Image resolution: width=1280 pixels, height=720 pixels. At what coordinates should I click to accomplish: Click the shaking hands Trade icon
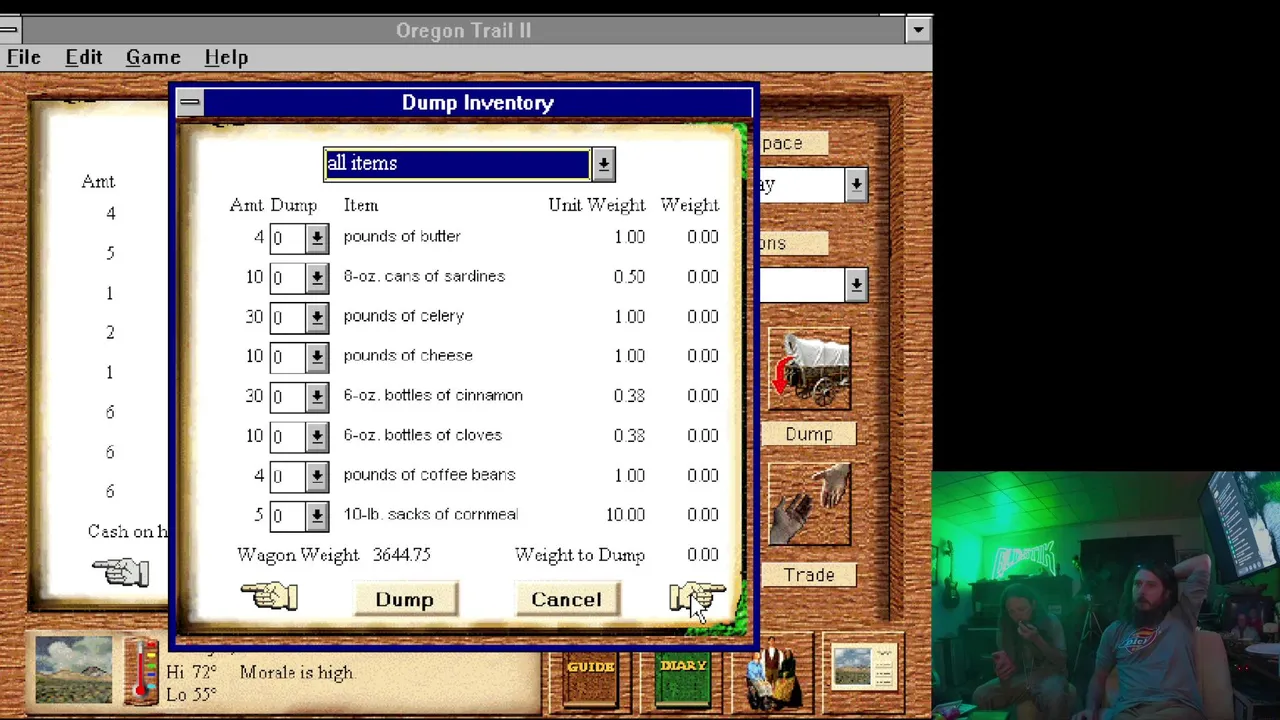pyautogui.click(x=809, y=506)
